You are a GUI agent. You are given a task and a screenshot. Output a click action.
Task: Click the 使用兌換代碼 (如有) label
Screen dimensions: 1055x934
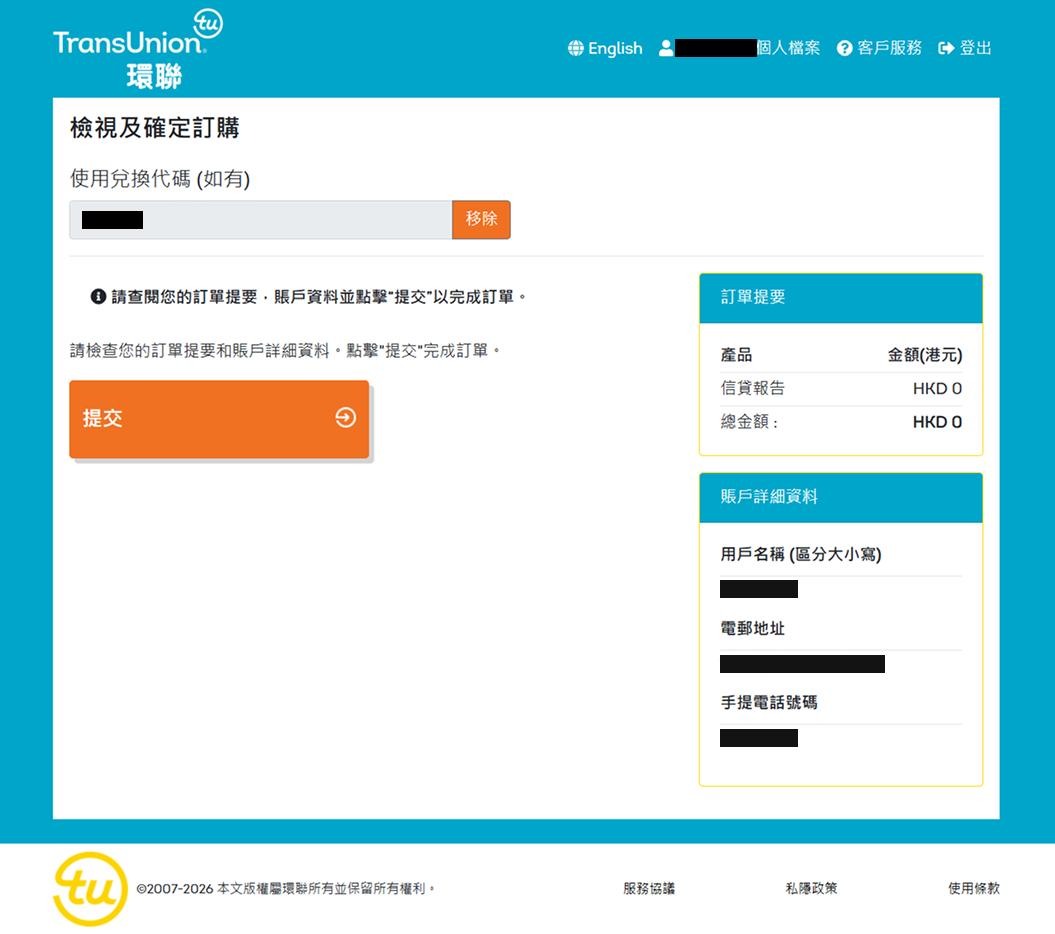click(x=160, y=178)
